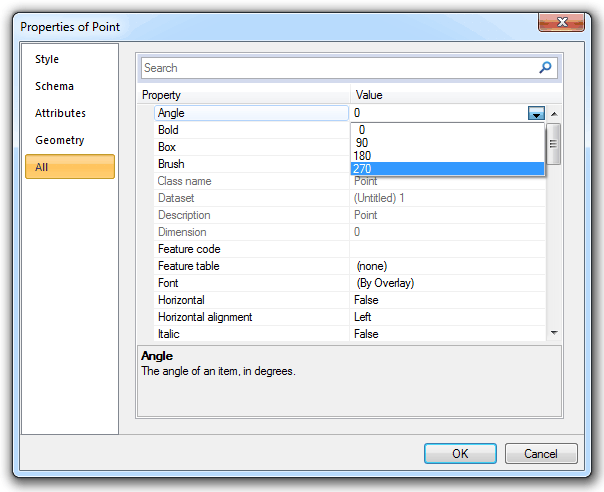The image size is (604, 492).
Task: Click the (By Overlay) font value
Action: [x=448, y=283]
